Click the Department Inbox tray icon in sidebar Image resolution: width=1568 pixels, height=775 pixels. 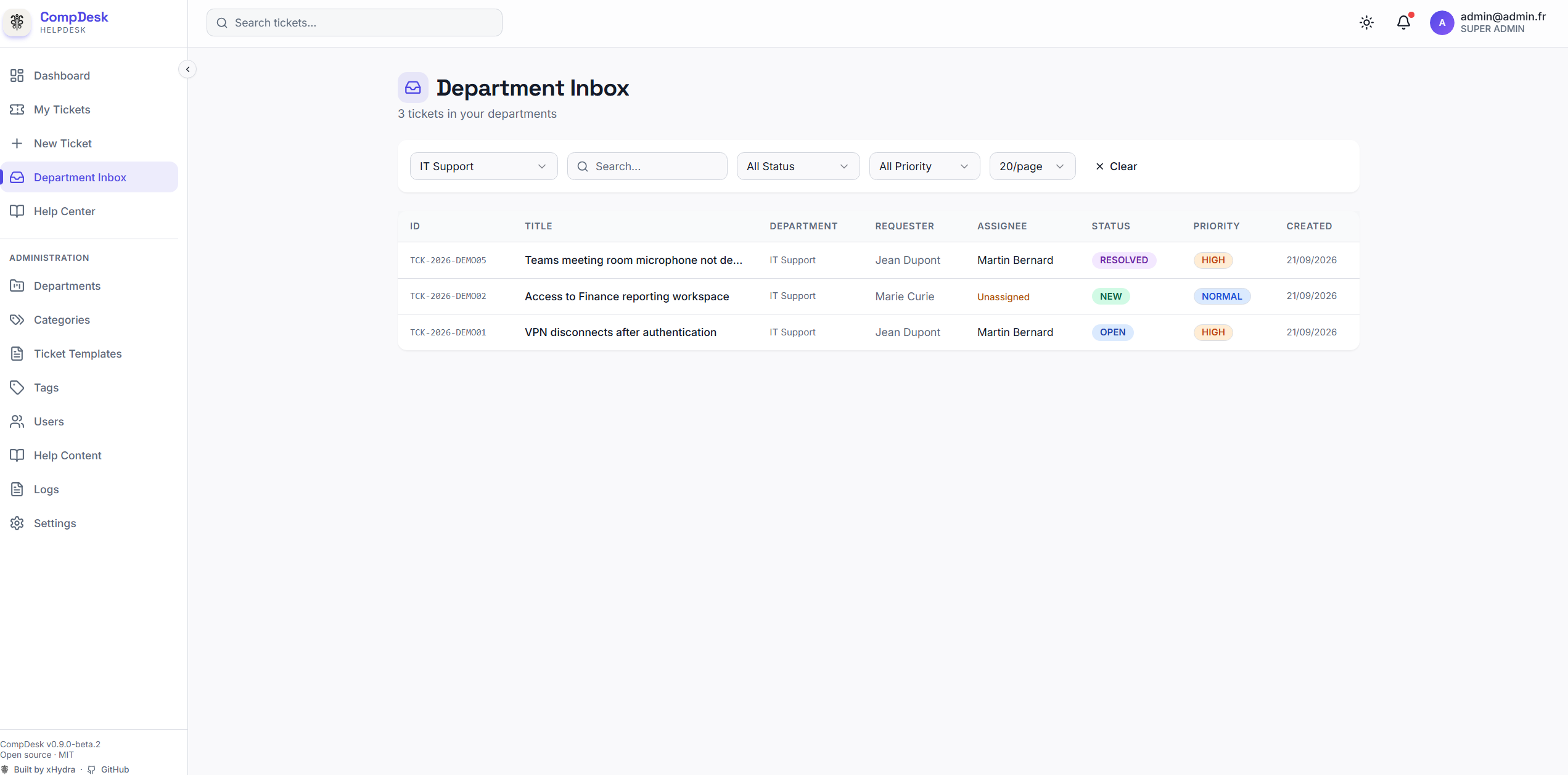point(17,177)
